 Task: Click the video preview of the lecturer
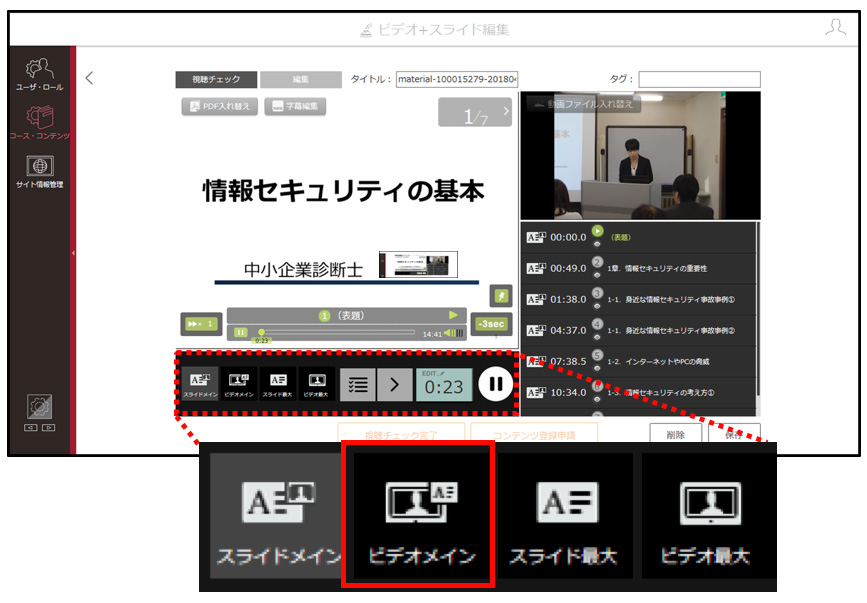point(640,156)
